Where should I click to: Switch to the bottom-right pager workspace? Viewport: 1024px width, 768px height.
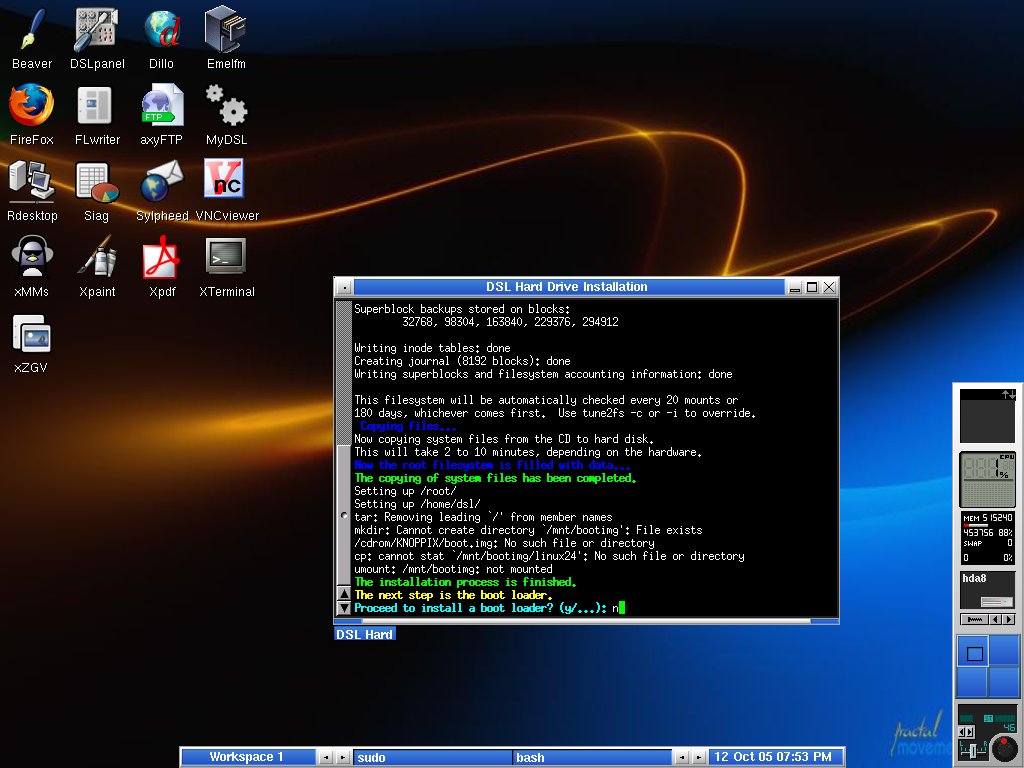[x=1004, y=682]
